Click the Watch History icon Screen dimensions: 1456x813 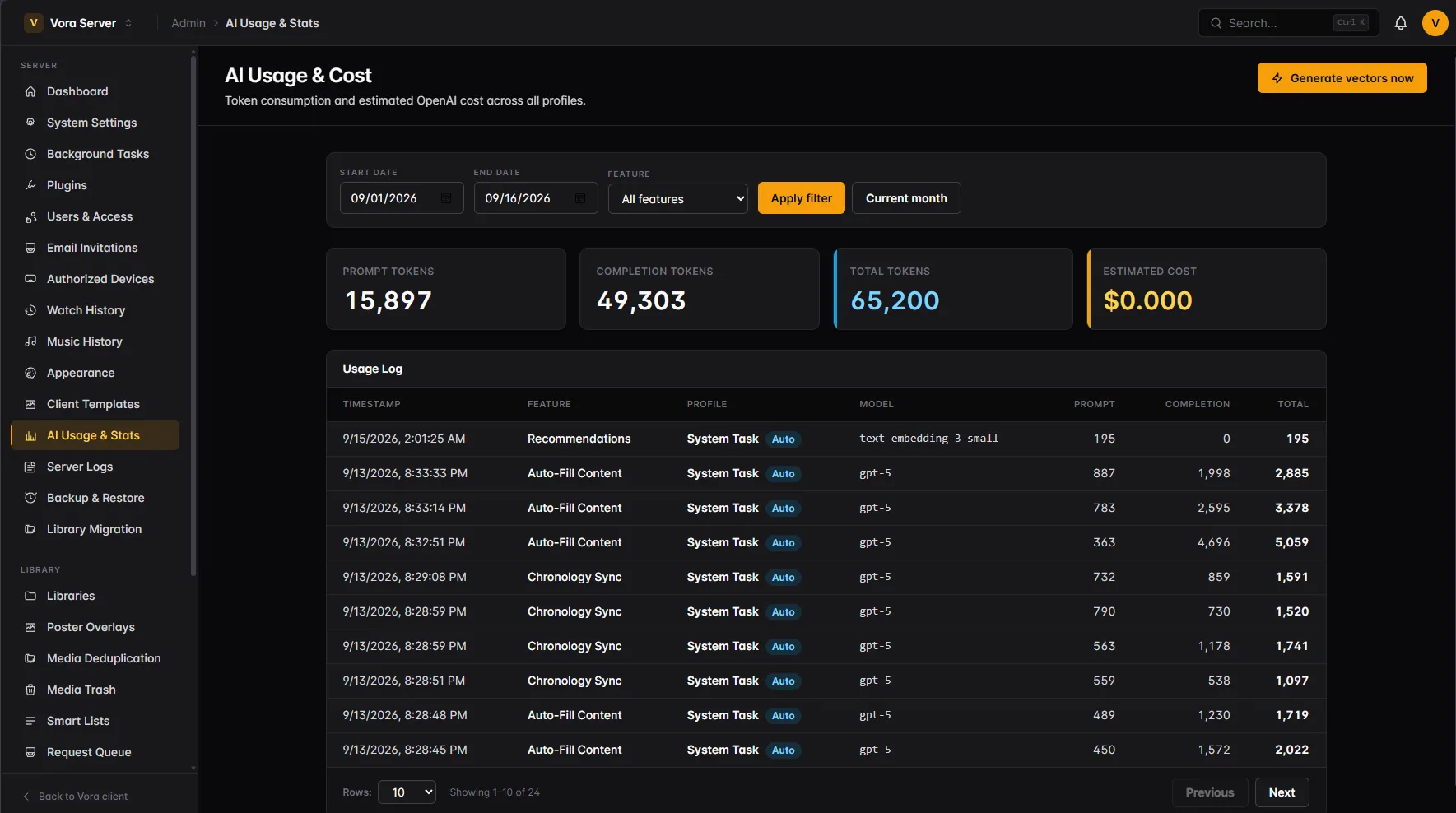click(30, 310)
